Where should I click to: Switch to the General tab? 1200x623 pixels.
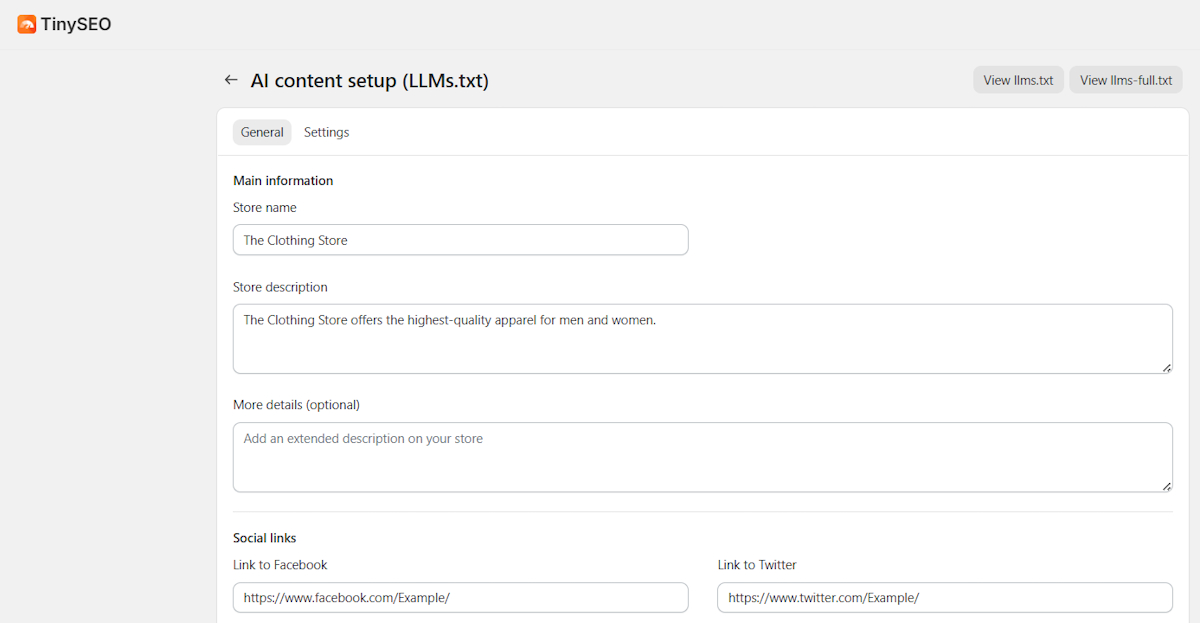[x=262, y=132]
